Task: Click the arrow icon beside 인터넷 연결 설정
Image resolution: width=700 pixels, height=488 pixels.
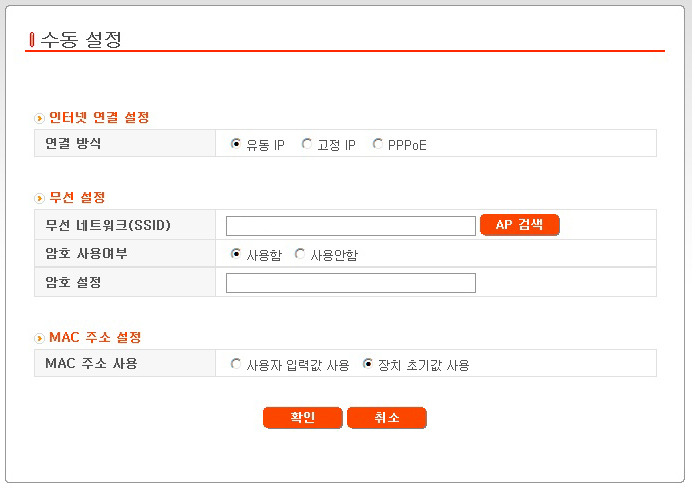Action: tap(39, 118)
